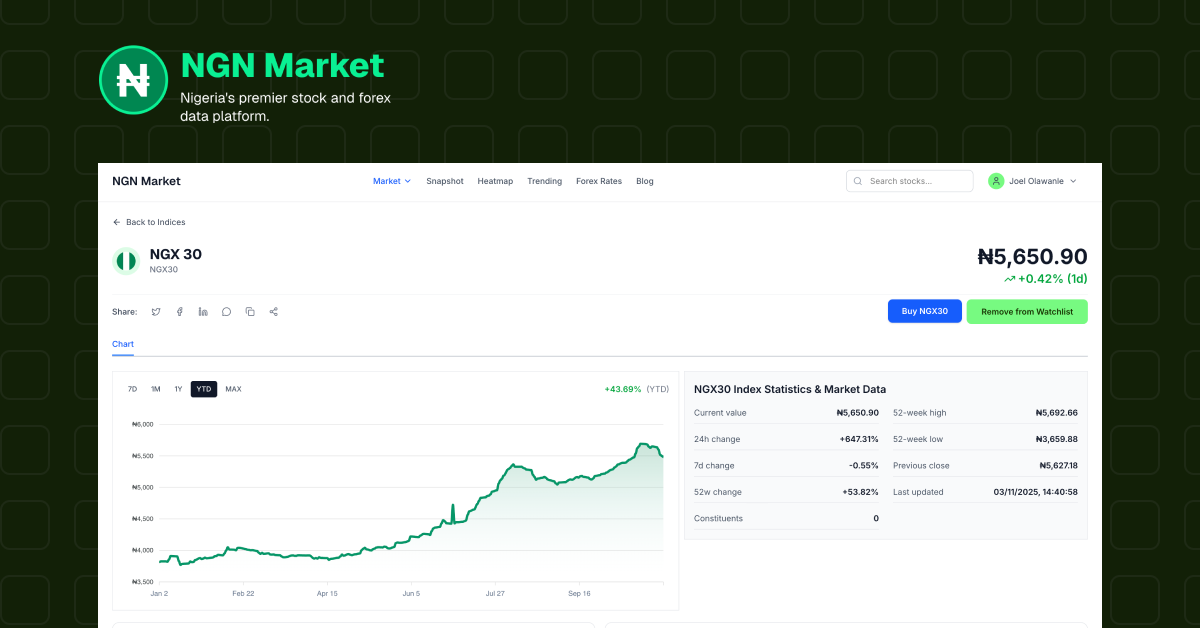Click the Nigerian flag NGX 30 logo

click(126, 261)
